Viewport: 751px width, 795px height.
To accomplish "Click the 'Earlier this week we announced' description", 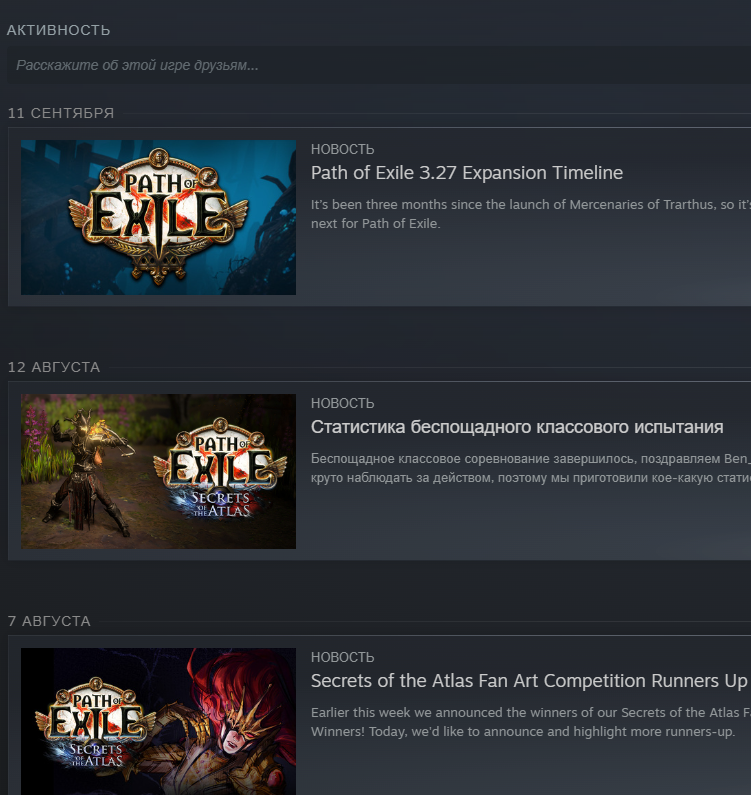I will pos(530,722).
